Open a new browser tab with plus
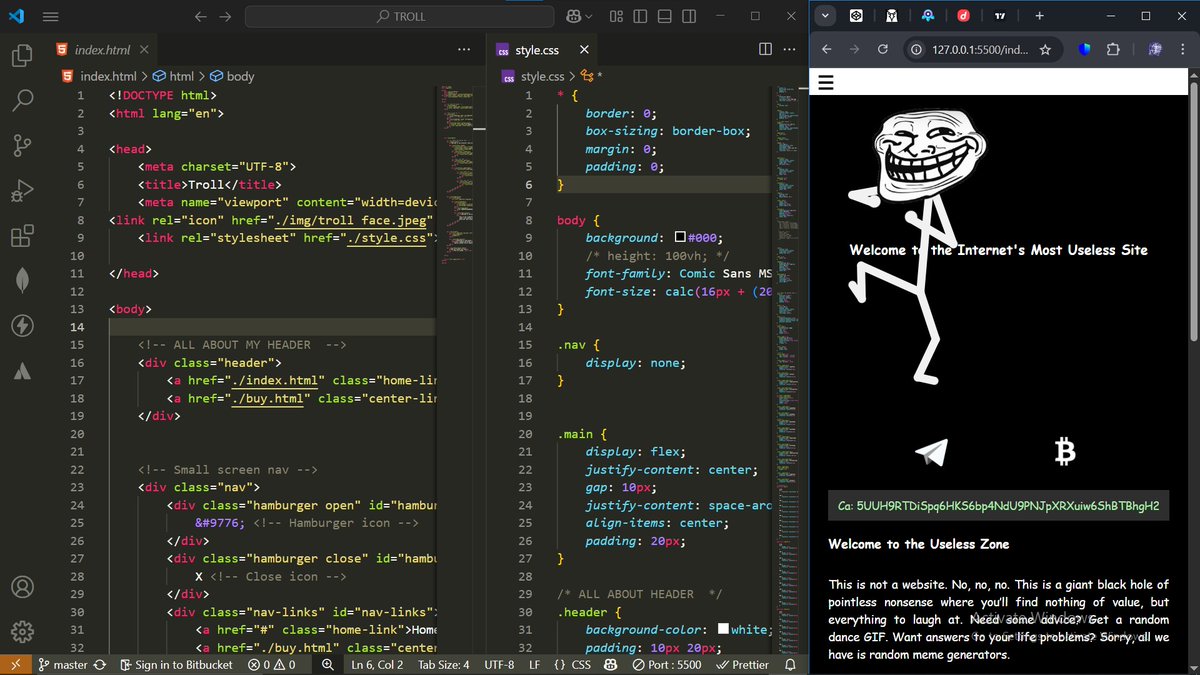Screen dimensions: 1200x675 point(1039,16)
